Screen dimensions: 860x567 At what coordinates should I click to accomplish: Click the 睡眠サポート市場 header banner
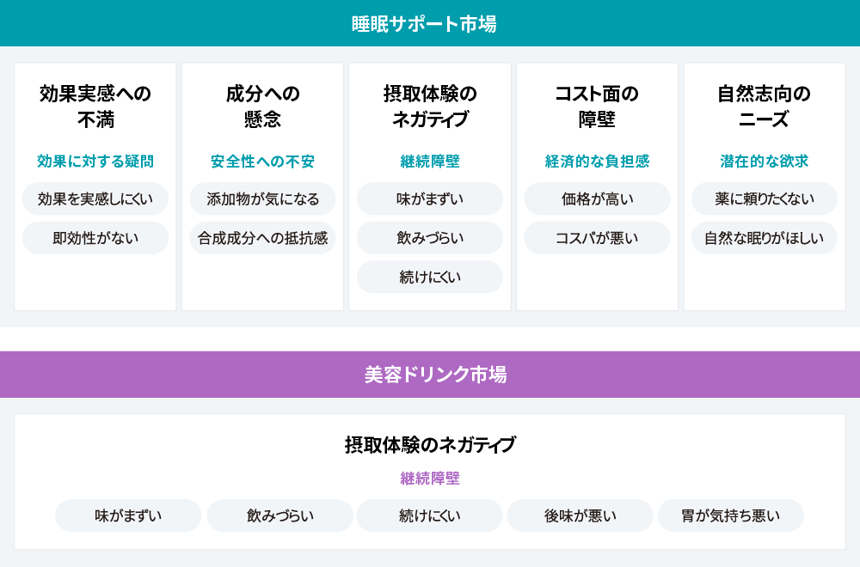click(x=430, y=23)
